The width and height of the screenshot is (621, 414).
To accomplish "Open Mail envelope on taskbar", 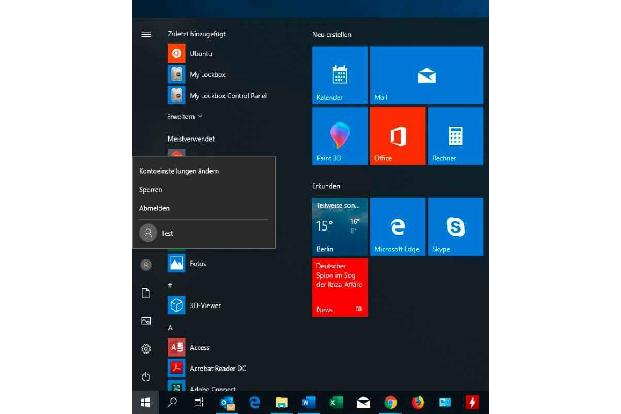I will pos(363,403).
